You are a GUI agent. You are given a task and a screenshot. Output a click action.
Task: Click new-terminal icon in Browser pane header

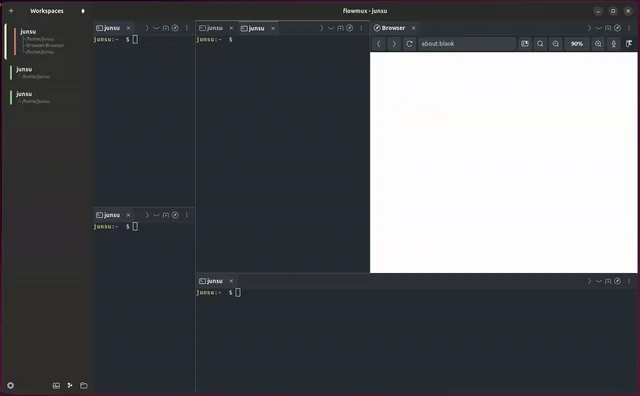point(608,28)
